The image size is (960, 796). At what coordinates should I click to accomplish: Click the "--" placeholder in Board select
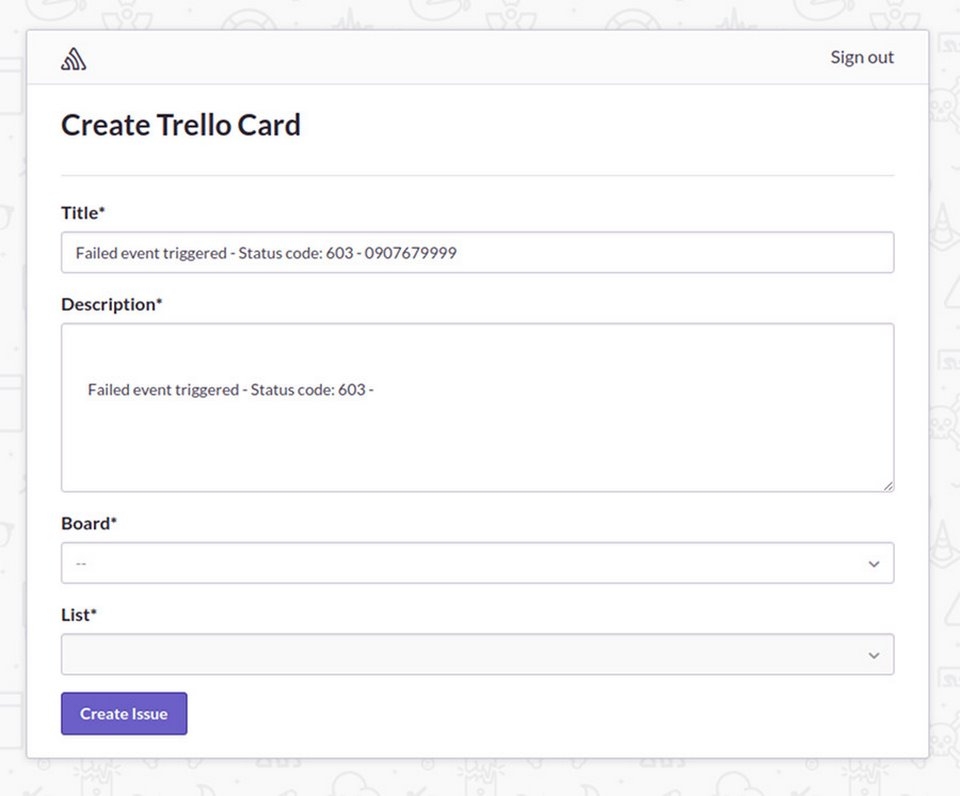(81, 564)
